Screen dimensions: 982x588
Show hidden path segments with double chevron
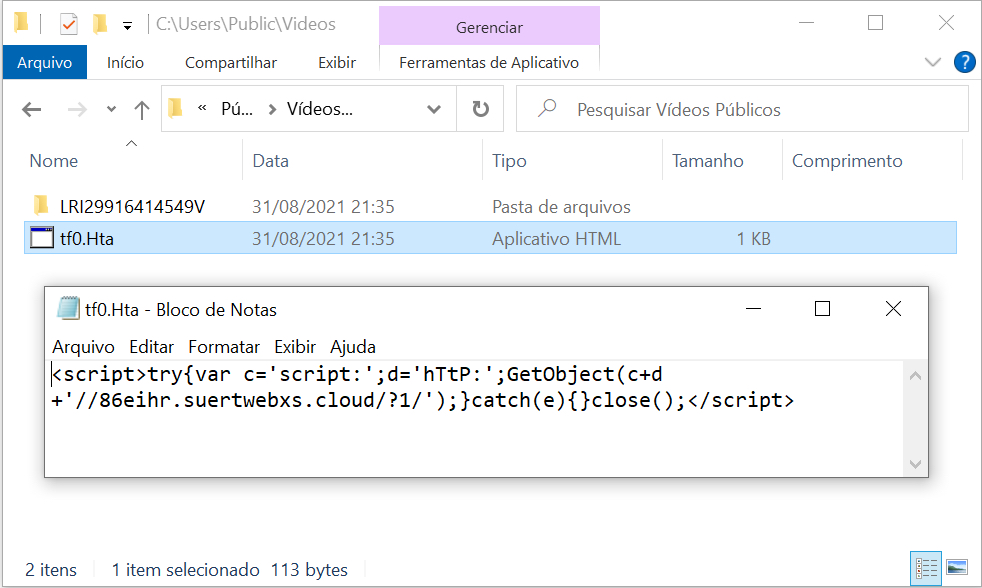click(202, 108)
